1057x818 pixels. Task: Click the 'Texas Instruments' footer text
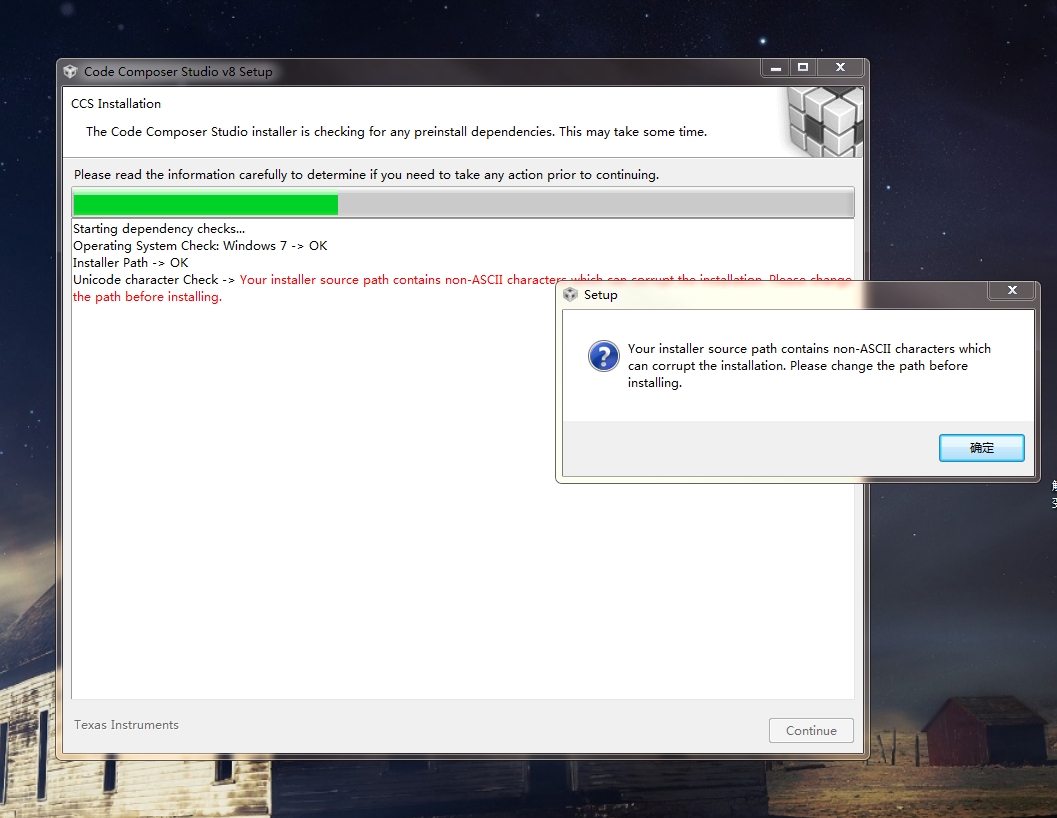click(x=126, y=724)
